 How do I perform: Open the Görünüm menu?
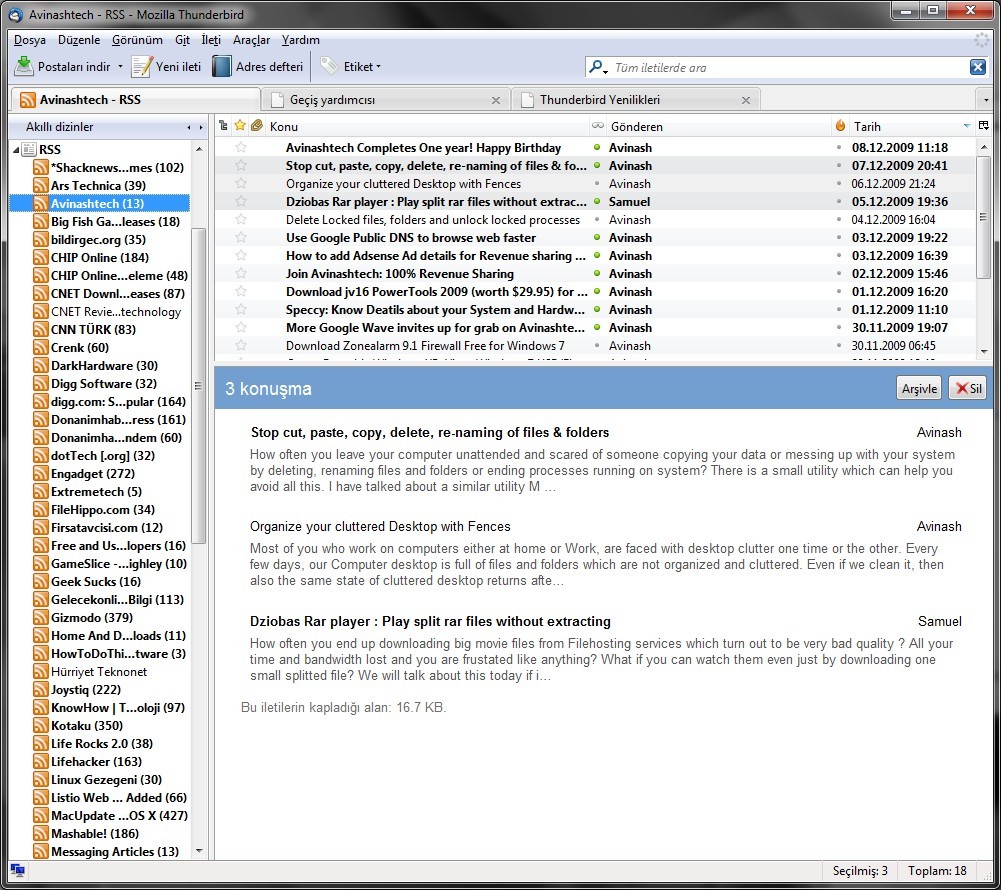point(137,40)
